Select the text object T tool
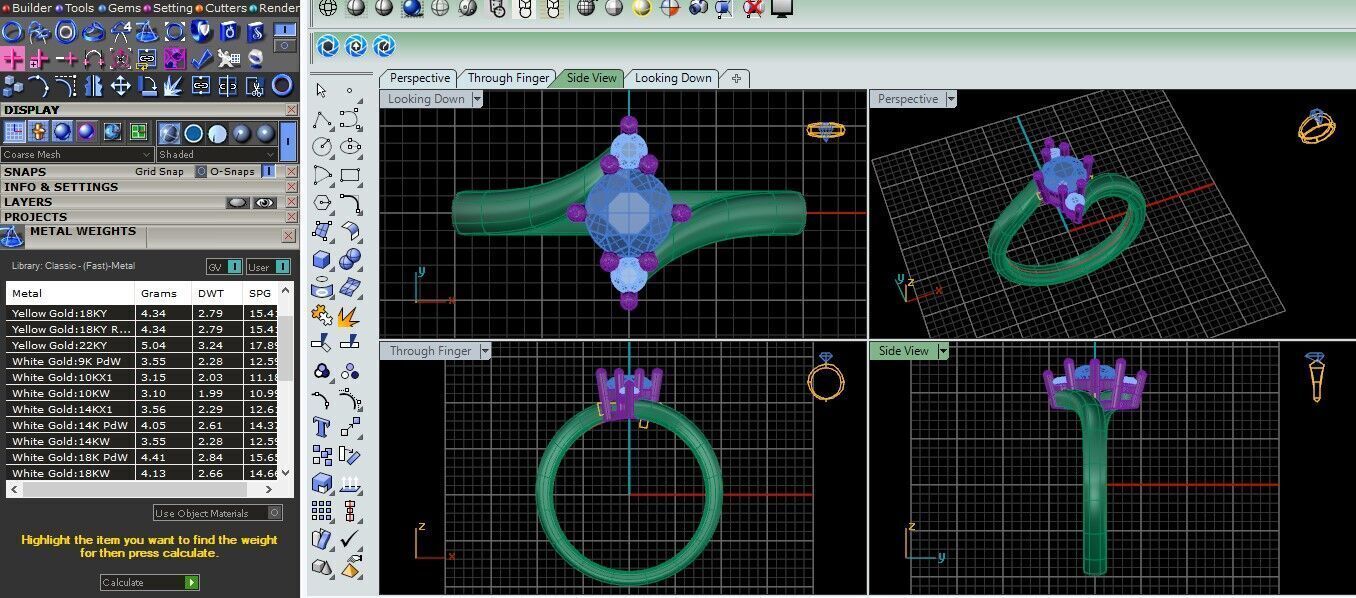Screen dimensions: 1356x598 pyautogui.click(x=322, y=428)
